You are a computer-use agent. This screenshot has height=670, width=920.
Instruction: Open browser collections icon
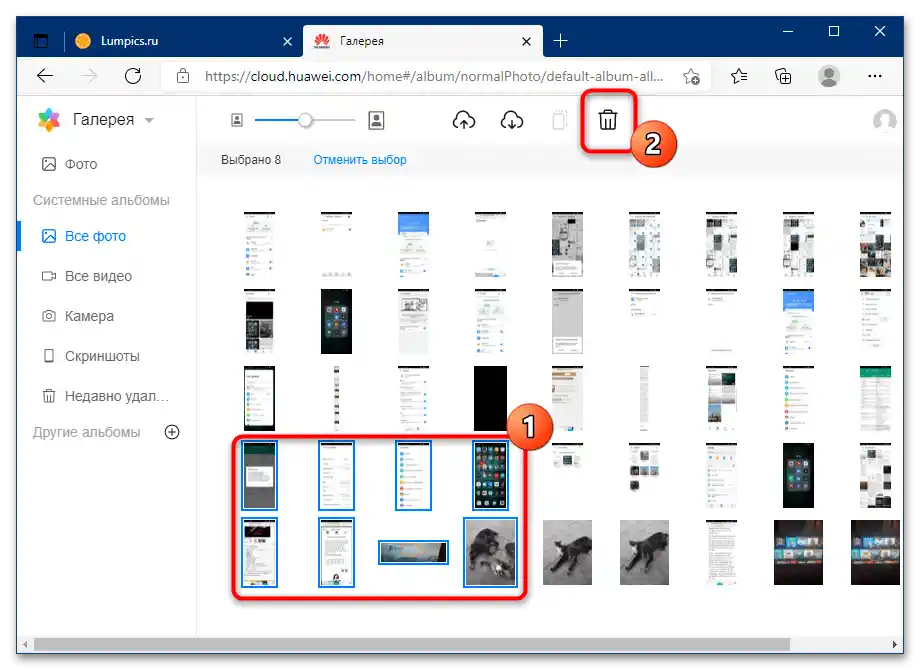pyautogui.click(x=783, y=76)
